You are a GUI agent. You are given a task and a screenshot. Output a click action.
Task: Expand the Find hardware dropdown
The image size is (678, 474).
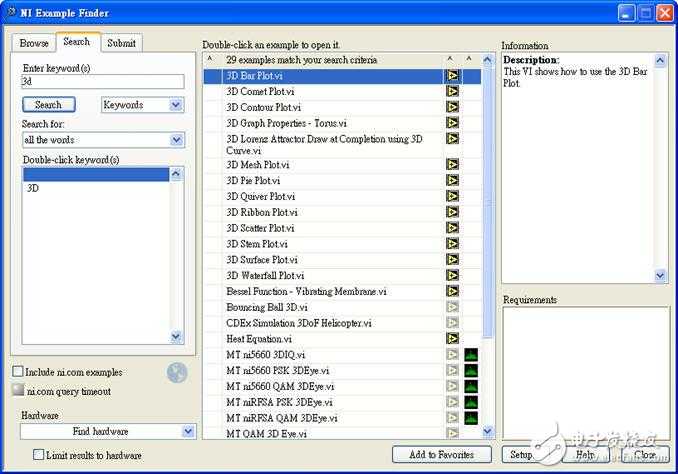click(188, 431)
